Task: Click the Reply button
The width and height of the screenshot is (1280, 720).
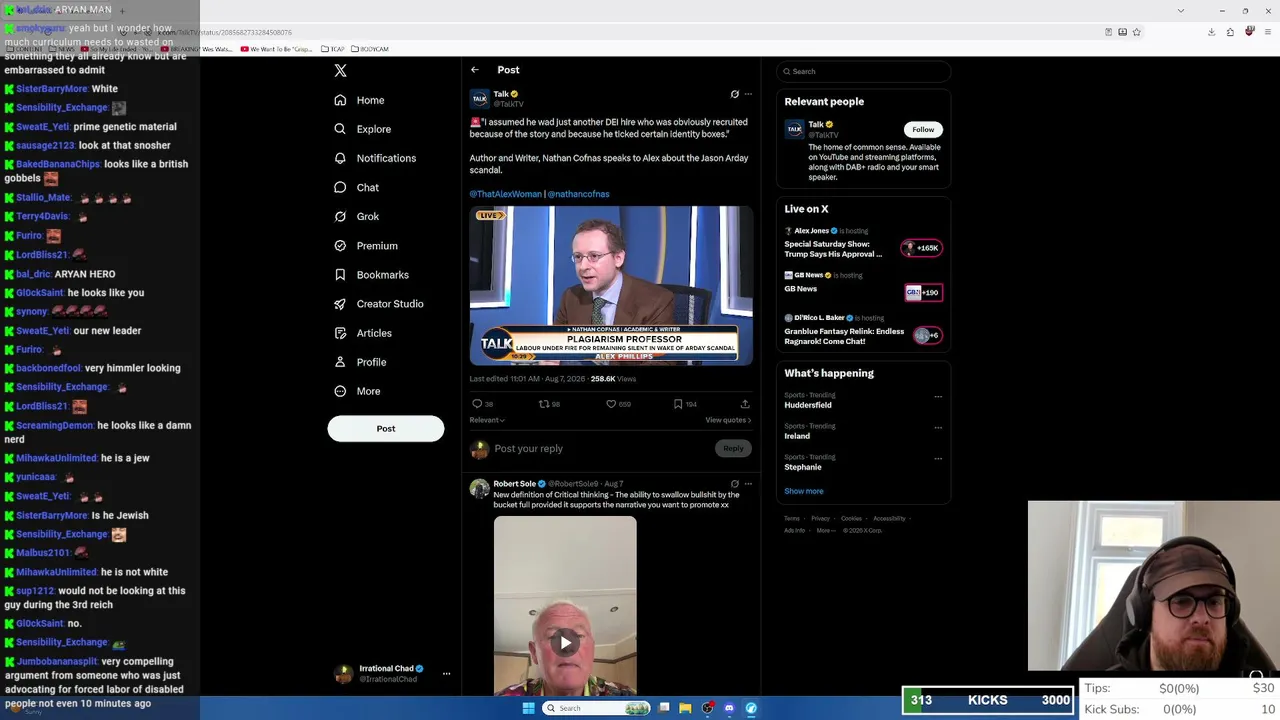Action: (x=733, y=448)
